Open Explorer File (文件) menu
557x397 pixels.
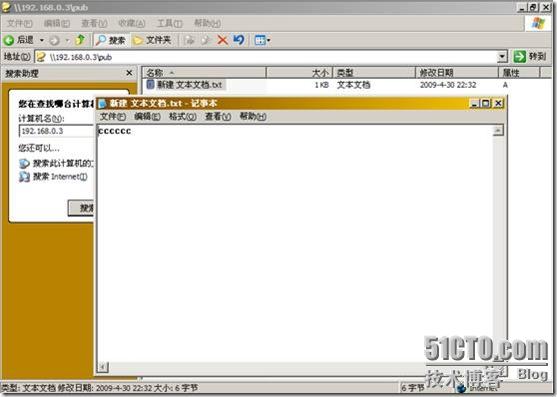(x=20, y=23)
